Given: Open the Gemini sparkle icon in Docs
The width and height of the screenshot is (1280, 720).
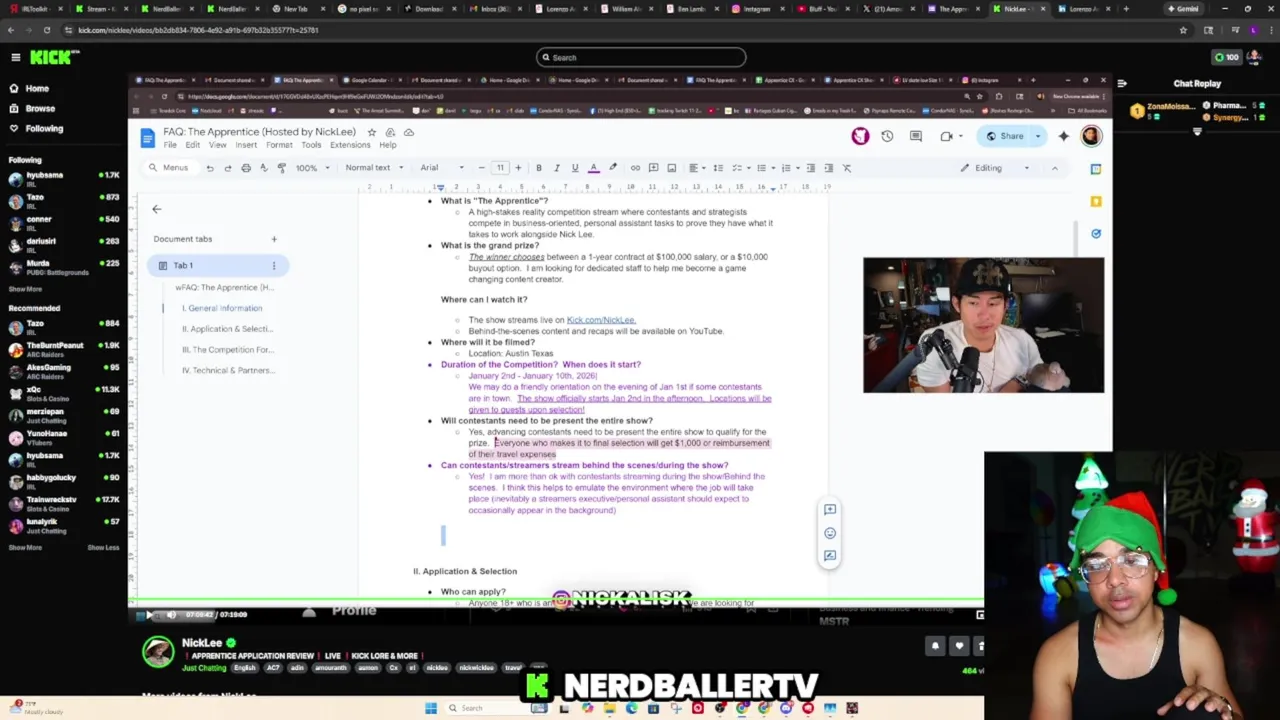Looking at the screenshot, I should click(x=1063, y=136).
